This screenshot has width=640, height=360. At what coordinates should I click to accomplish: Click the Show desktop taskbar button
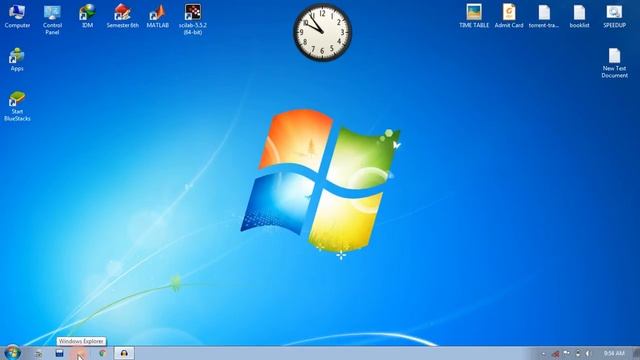coord(636,353)
